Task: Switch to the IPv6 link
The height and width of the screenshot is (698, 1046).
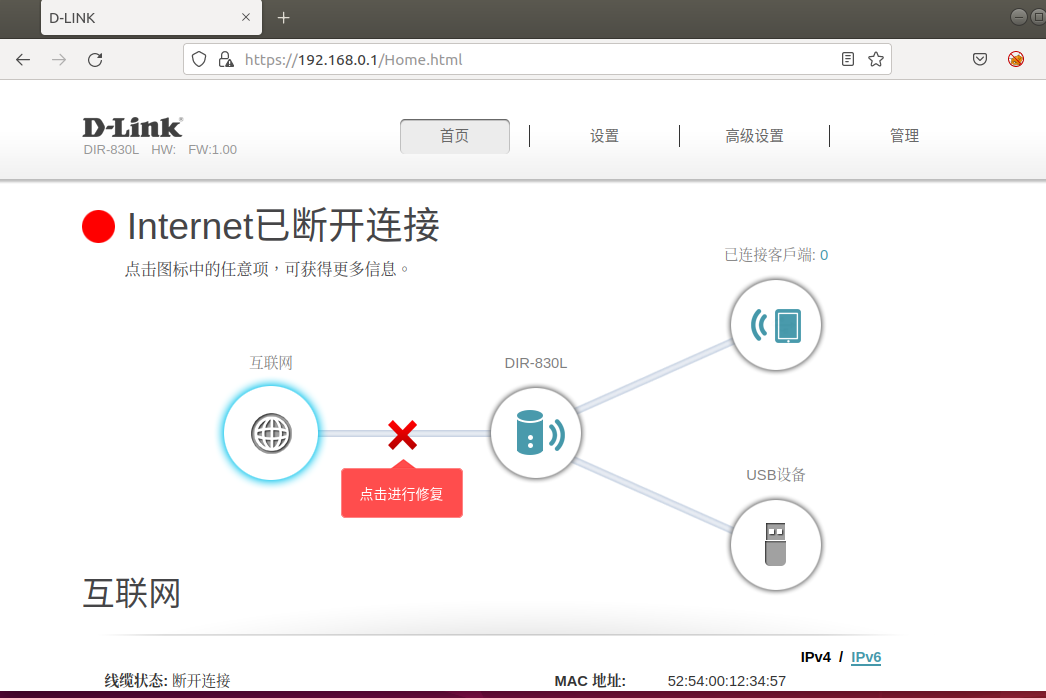Action: tap(866, 657)
